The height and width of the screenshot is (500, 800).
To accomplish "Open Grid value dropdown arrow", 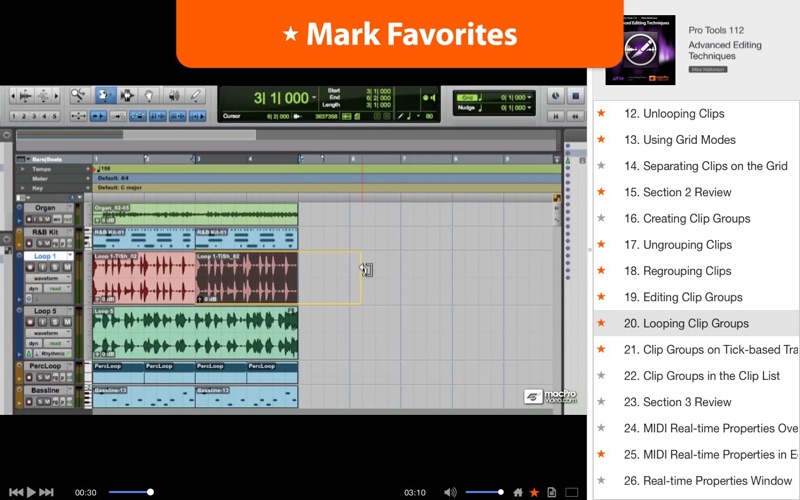I will click(529, 97).
